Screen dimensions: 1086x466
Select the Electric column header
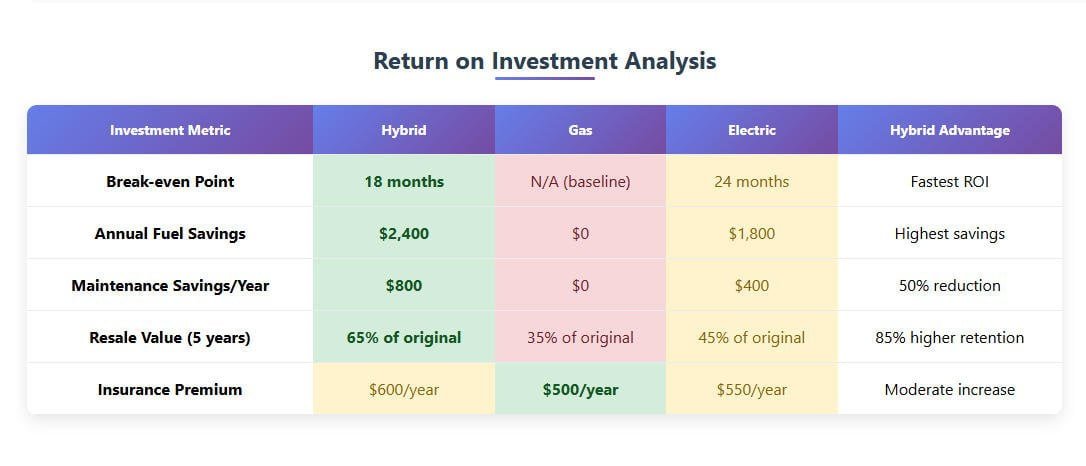click(752, 130)
